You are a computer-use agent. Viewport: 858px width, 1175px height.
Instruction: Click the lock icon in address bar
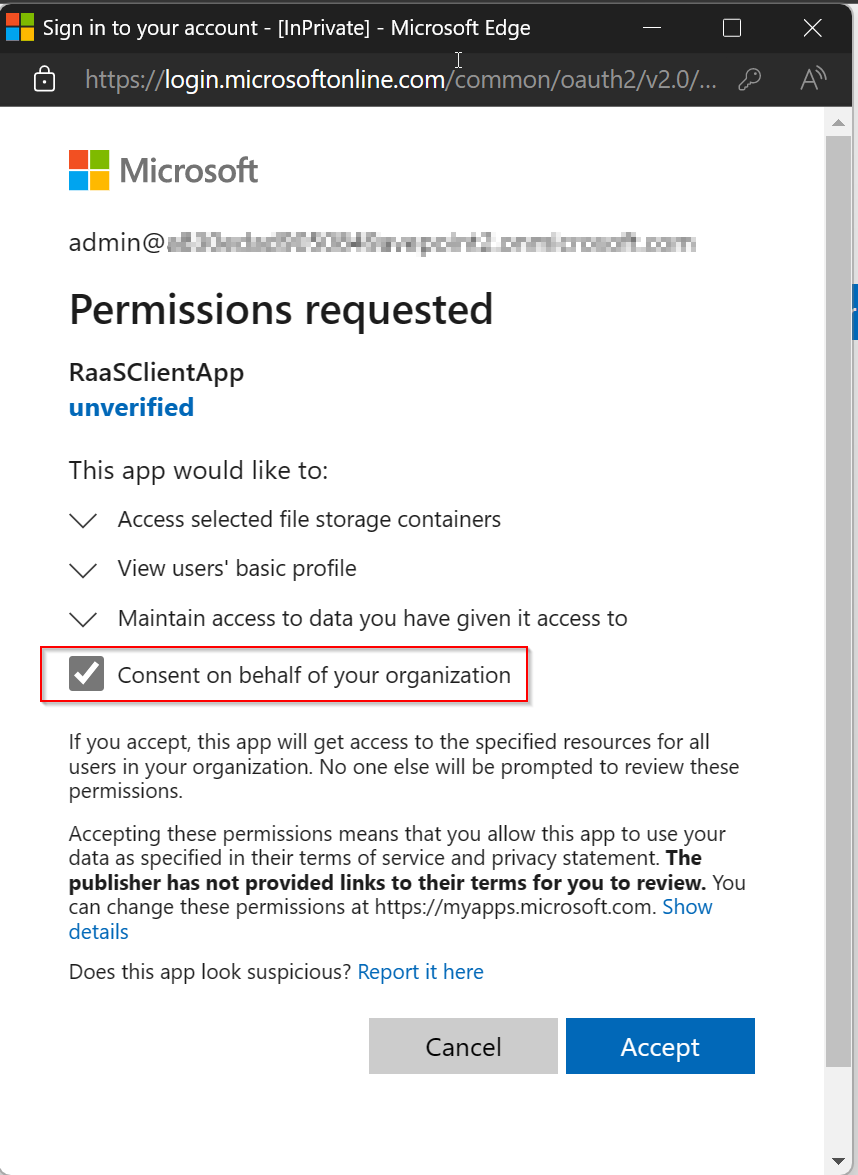(44, 80)
